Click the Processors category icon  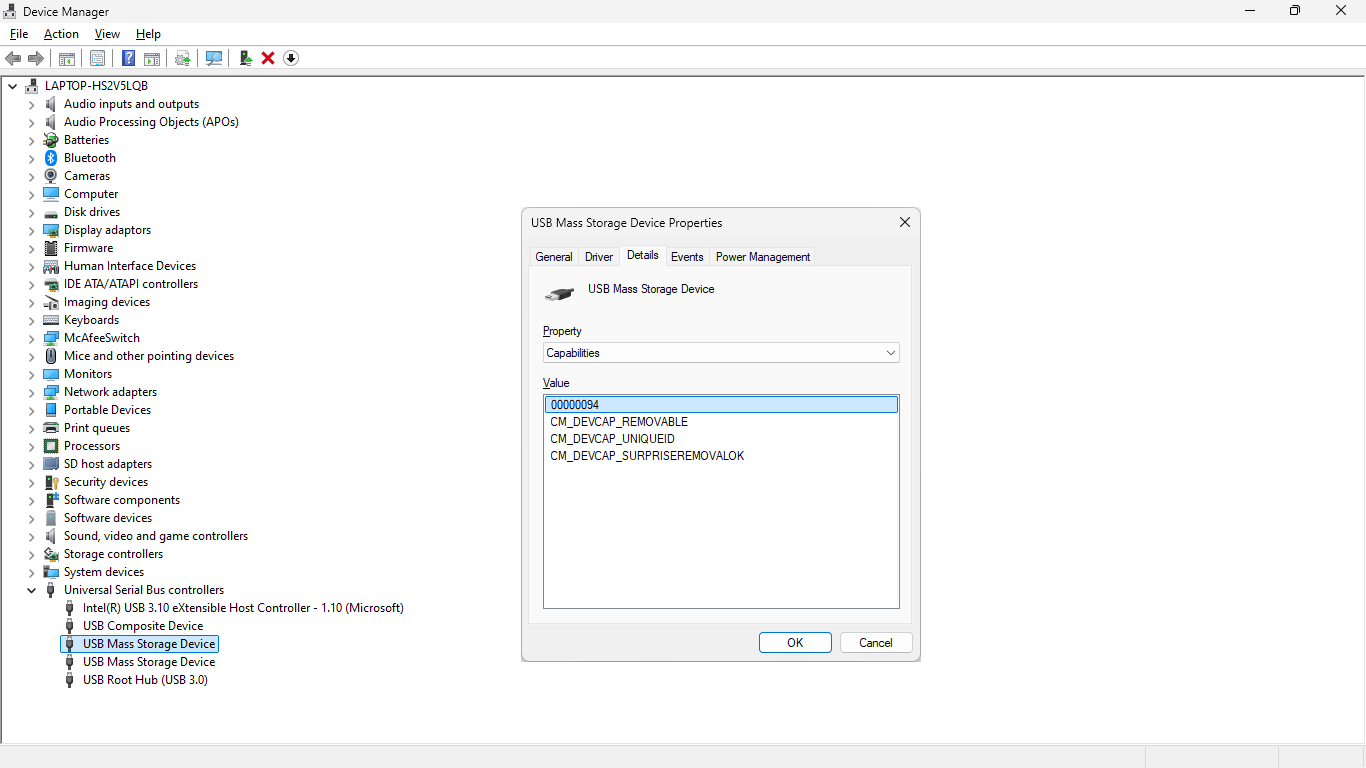[x=51, y=446]
